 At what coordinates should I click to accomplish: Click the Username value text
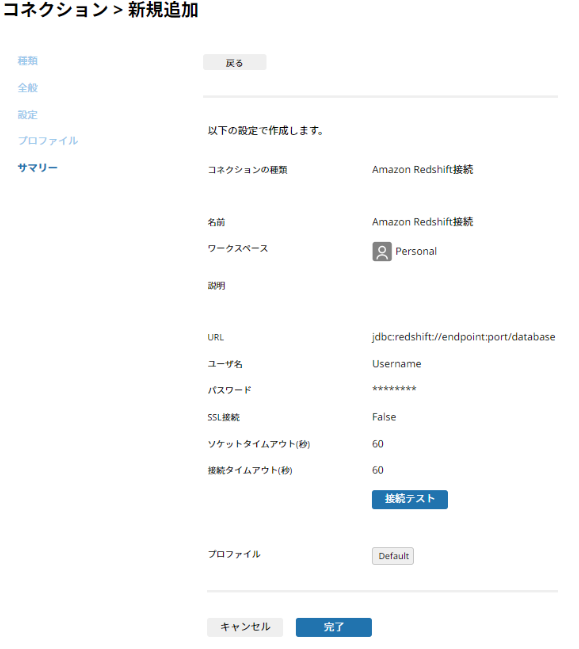point(396,364)
